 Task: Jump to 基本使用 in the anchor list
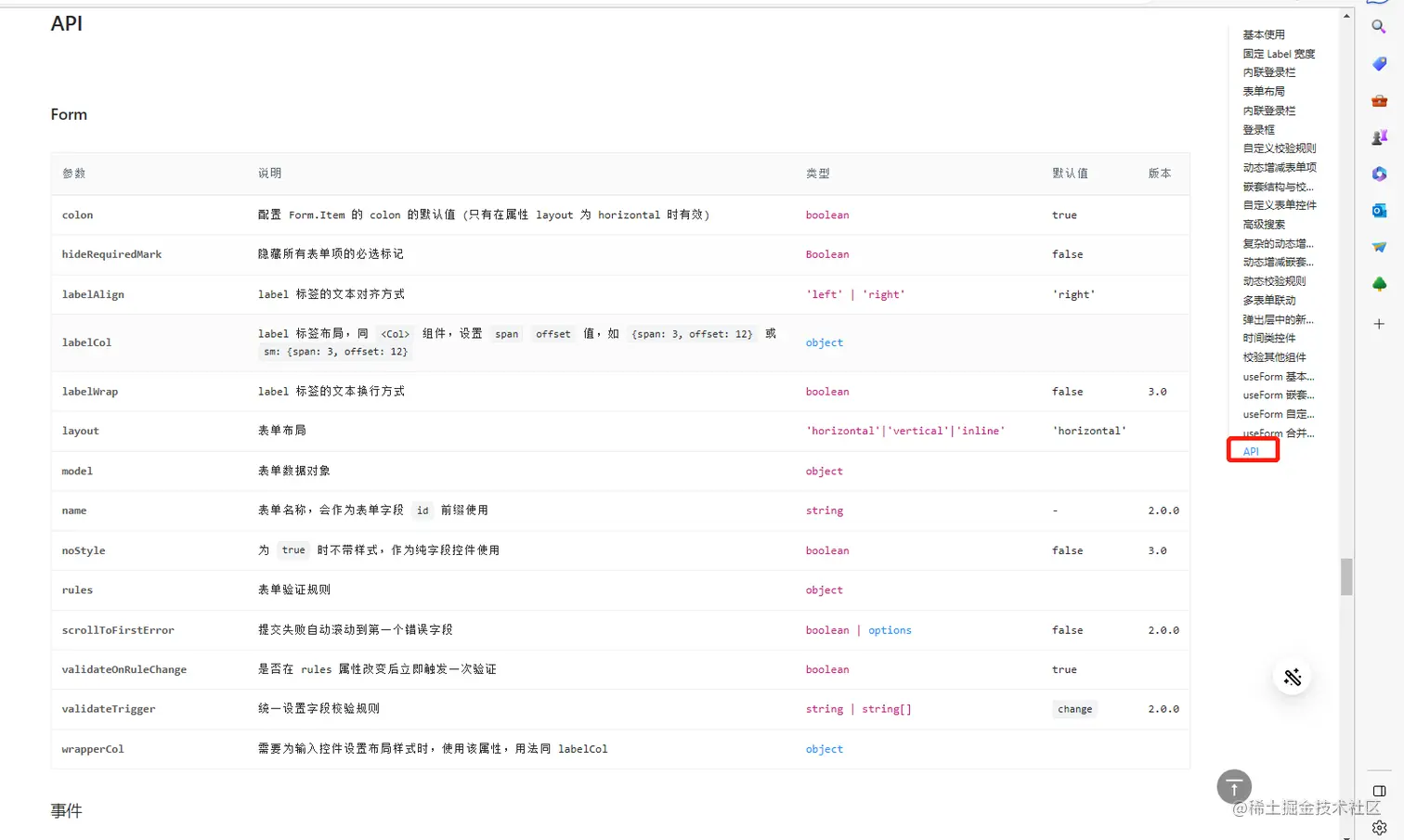1264,34
